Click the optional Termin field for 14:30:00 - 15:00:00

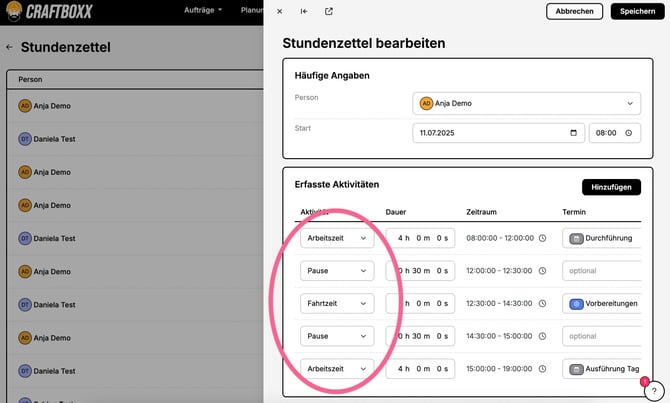[x=602, y=336]
